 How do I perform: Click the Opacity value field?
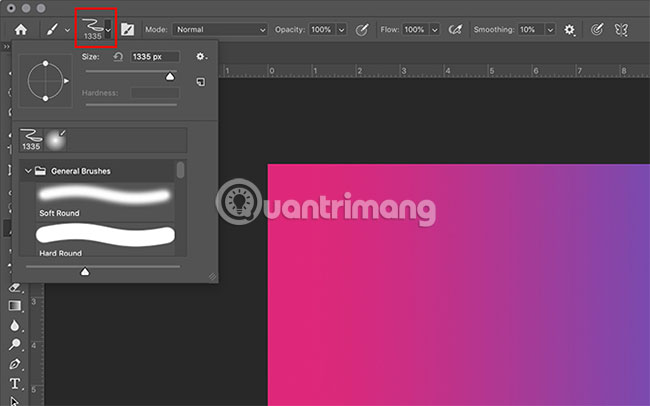tap(322, 29)
